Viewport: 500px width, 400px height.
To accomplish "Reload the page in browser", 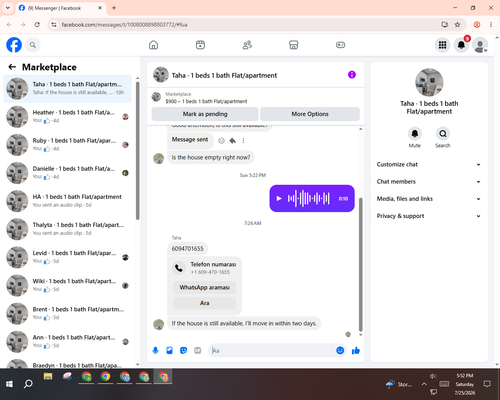I will [x=37, y=25].
